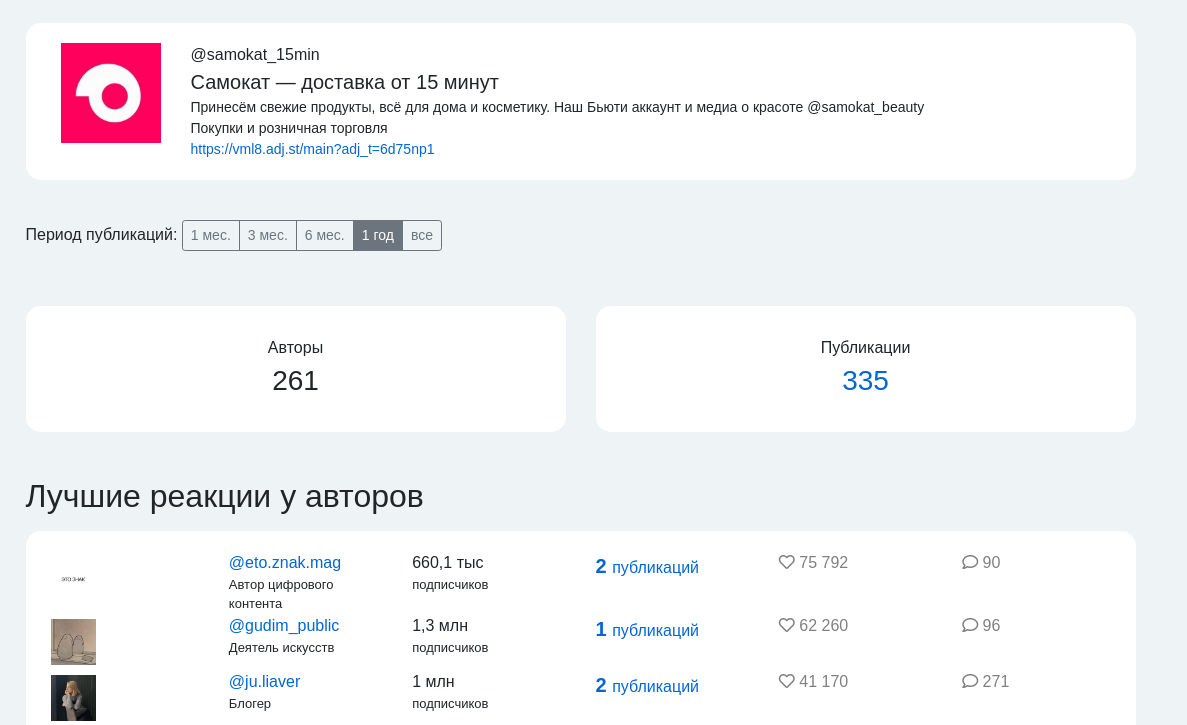The width and height of the screenshot is (1187, 725).
Task: Open @gudim_public author profile
Action: pyautogui.click(x=284, y=625)
